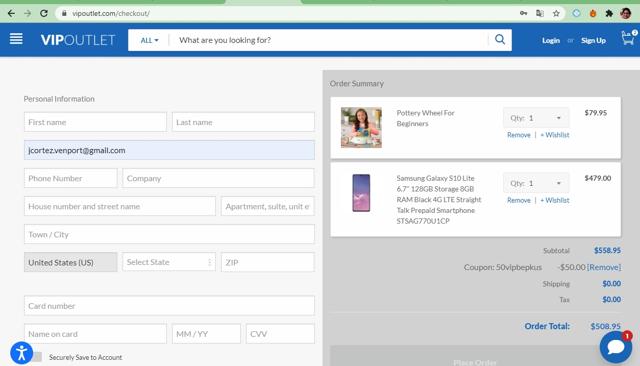Go back using the browser back arrow
The image size is (640, 366).
pyautogui.click(x=11, y=13)
